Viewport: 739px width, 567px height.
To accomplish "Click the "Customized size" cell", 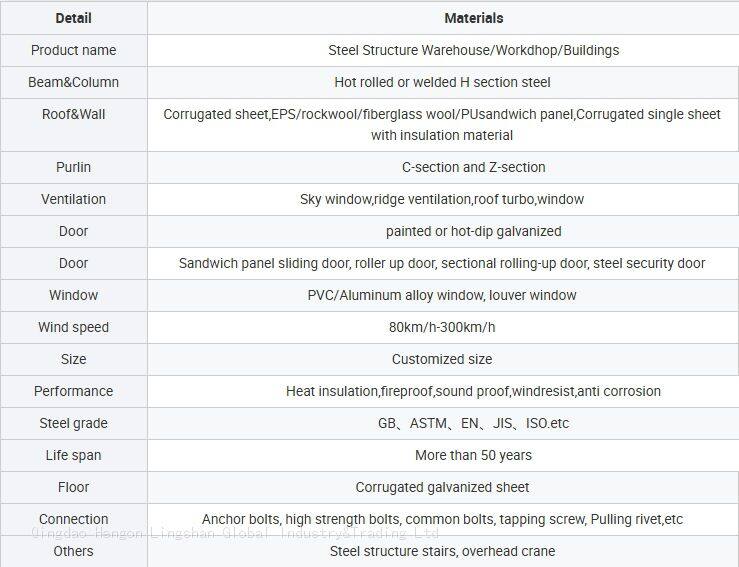I will (x=442, y=359).
